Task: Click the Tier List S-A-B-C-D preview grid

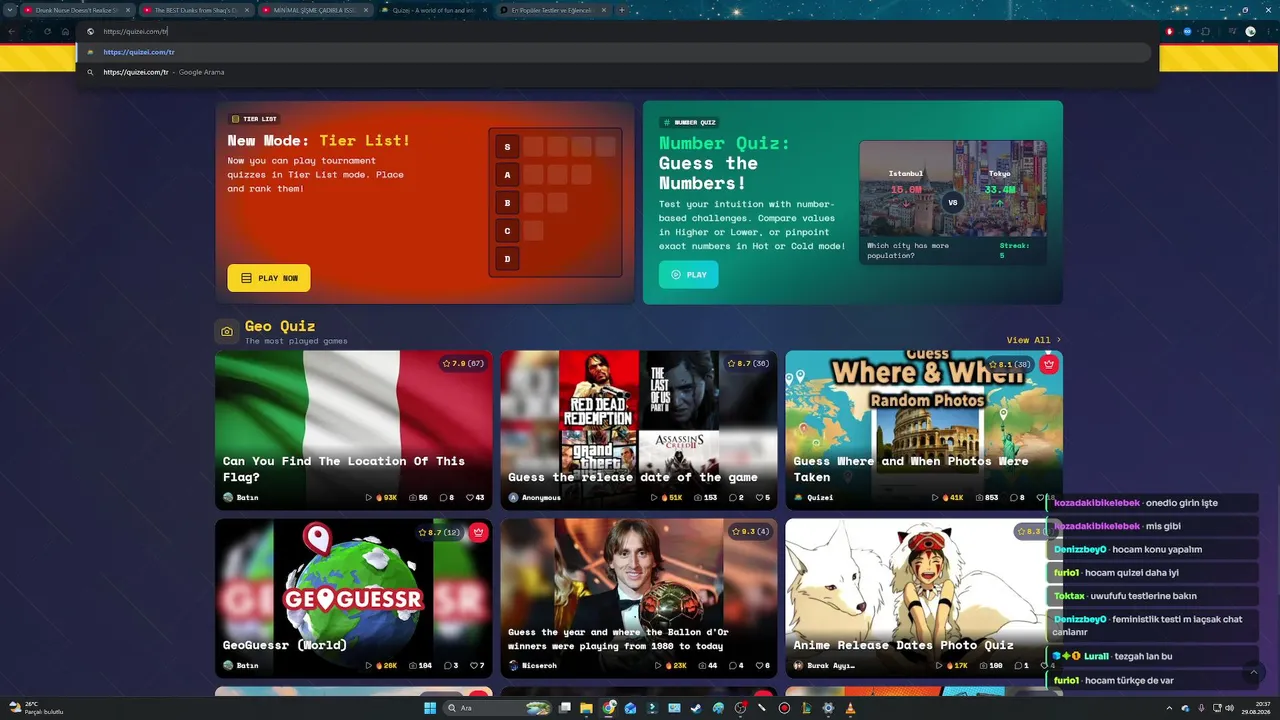Action: tap(555, 202)
